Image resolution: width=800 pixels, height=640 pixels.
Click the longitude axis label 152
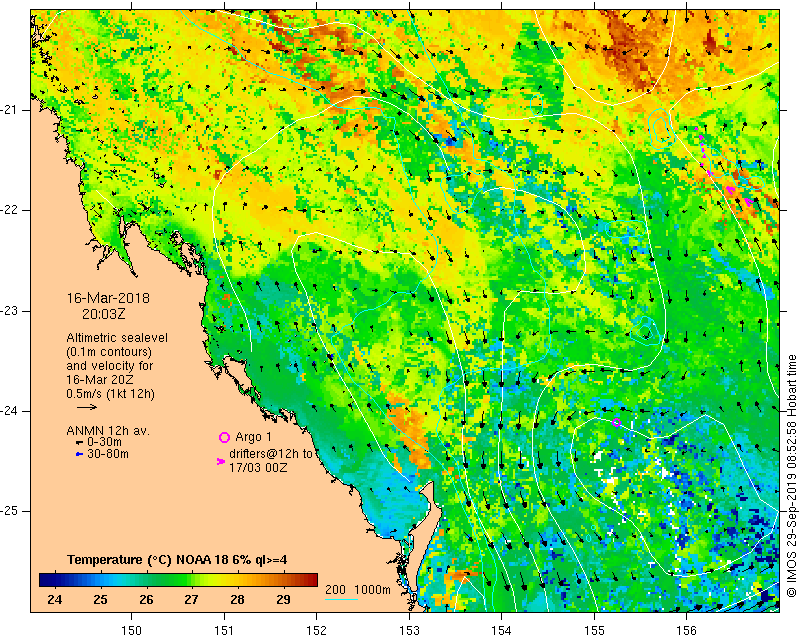(316, 630)
